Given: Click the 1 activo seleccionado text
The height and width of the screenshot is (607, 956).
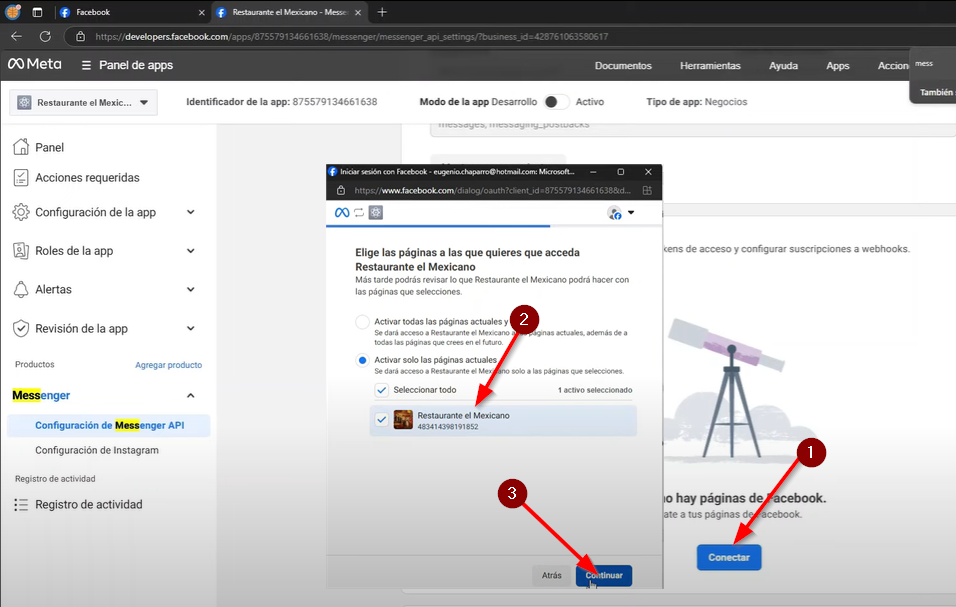Looking at the screenshot, I should (595, 390).
